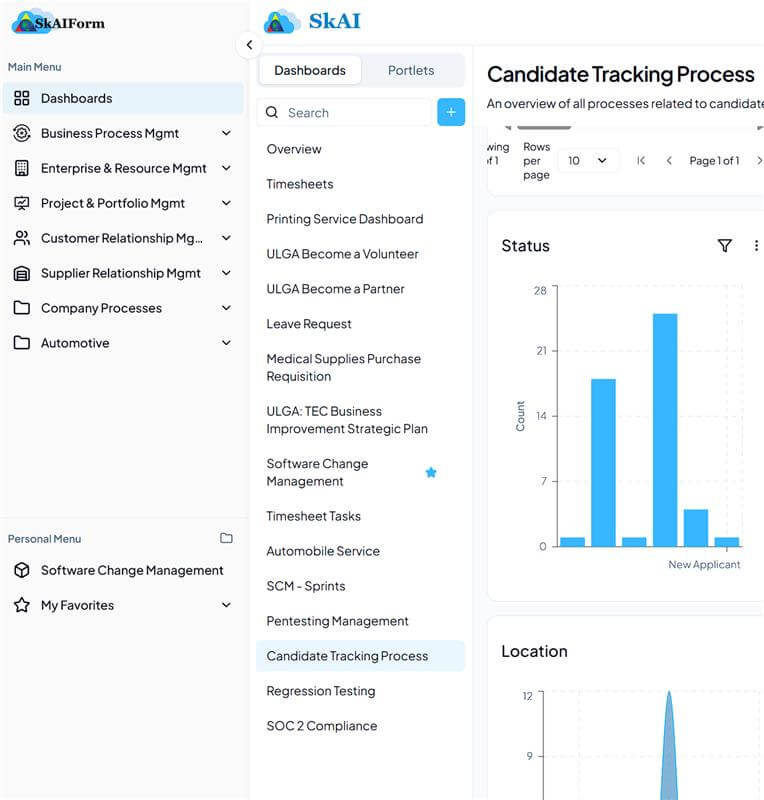Go to next page of table

click(759, 161)
